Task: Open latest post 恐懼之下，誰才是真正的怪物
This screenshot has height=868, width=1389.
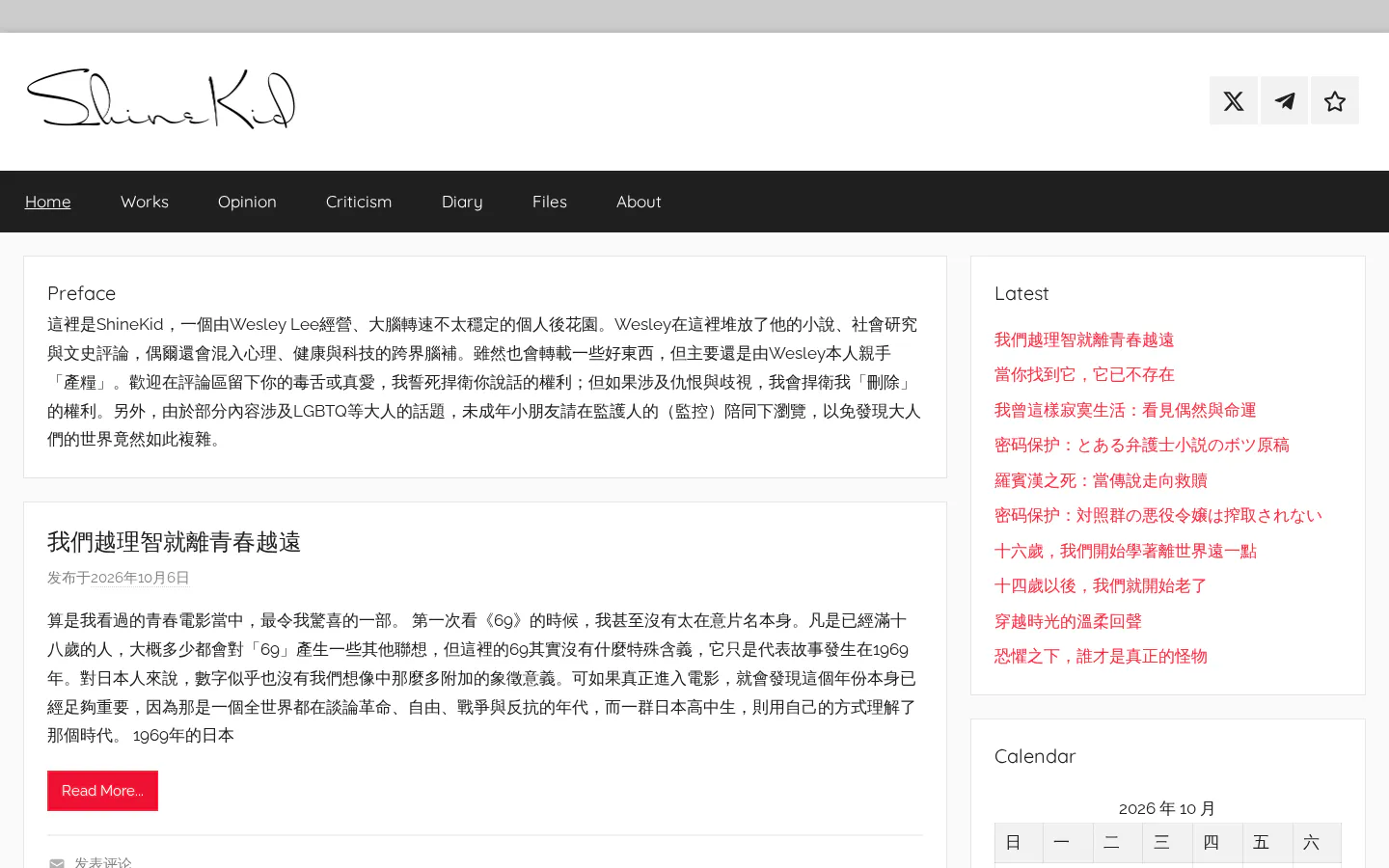Action: tap(1101, 656)
